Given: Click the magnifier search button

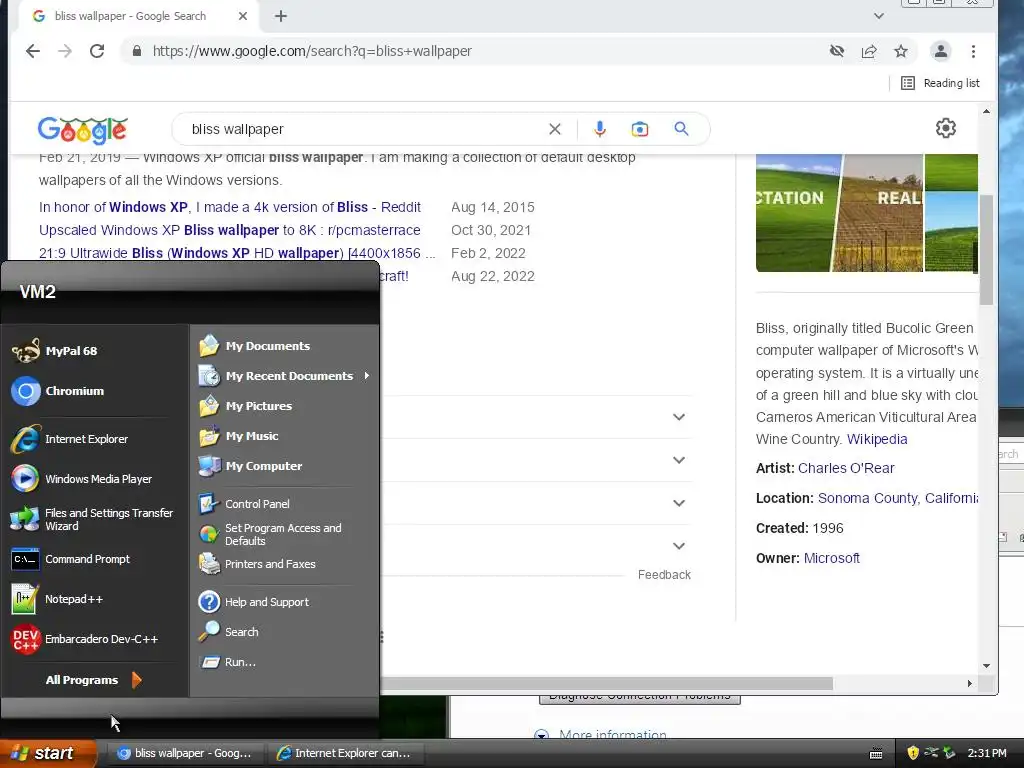Looking at the screenshot, I should pyautogui.click(x=681, y=129).
